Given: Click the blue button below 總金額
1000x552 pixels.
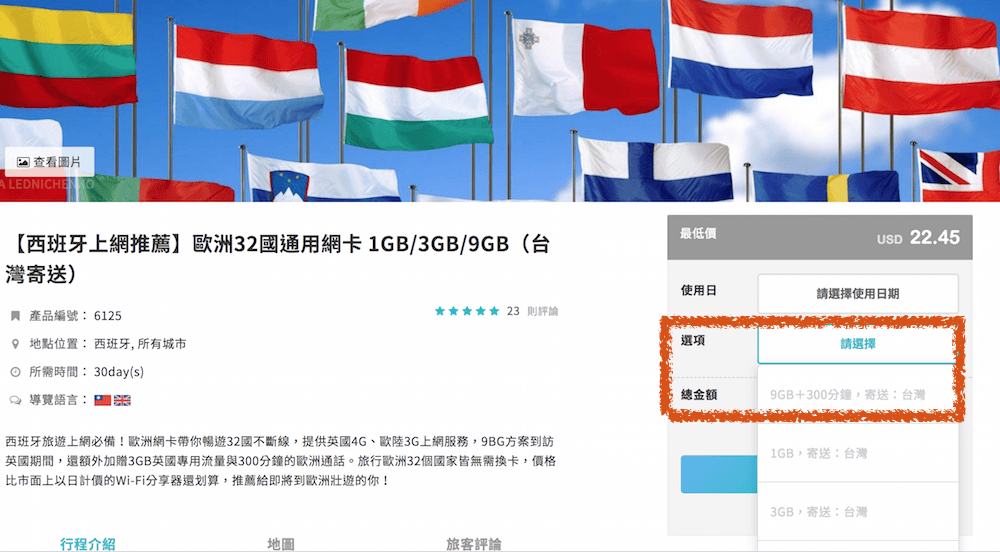Looking at the screenshot, I should pyautogui.click(x=718, y=474).
